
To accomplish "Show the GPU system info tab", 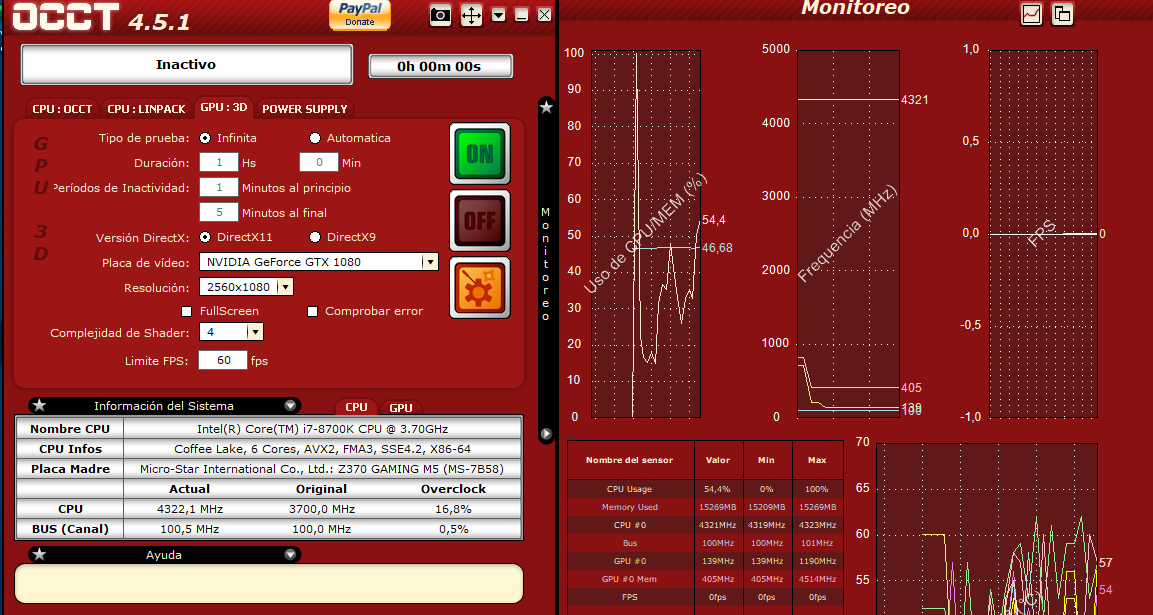I will 401,407.
